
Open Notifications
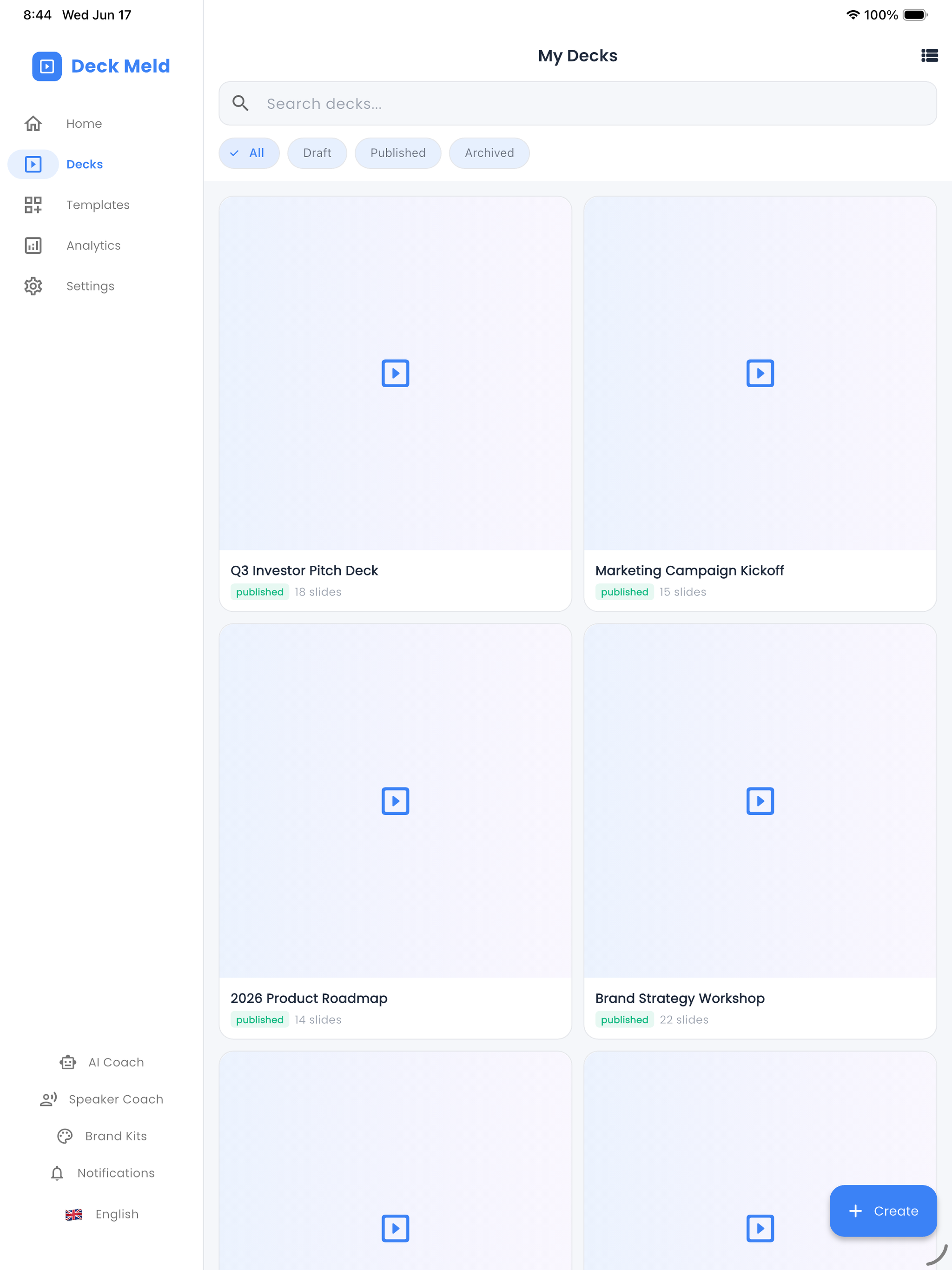102,1173
